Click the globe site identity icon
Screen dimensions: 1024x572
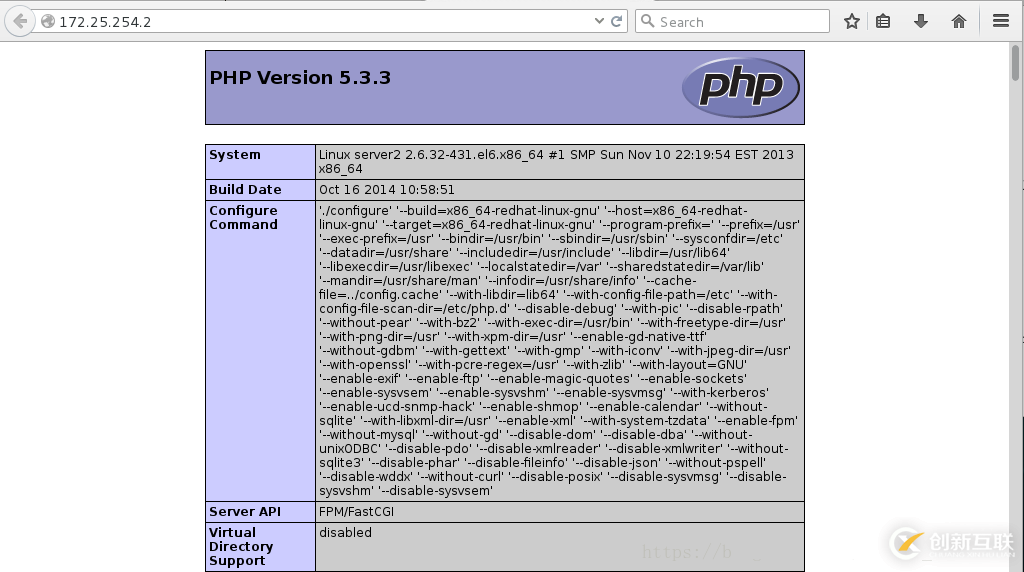point(48,22)
